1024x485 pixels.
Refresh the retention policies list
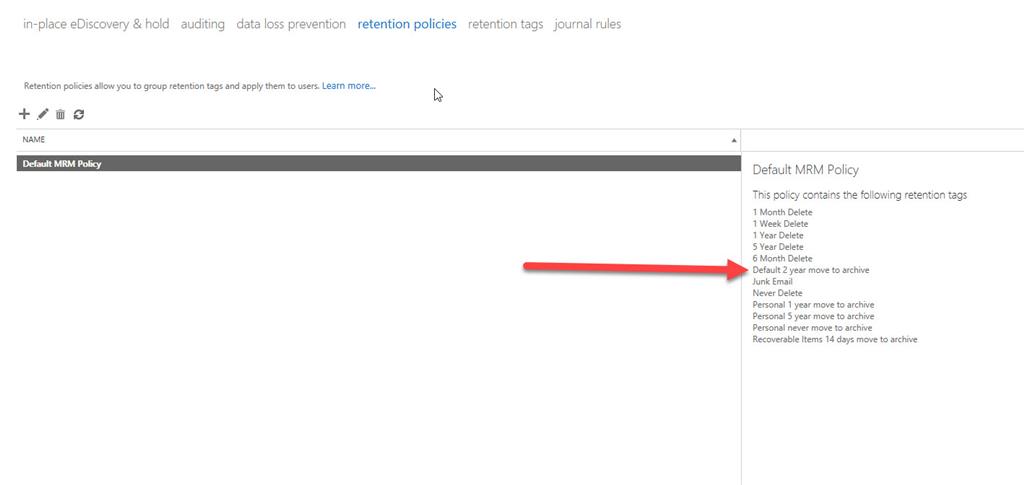pyautogui.click(x=79, y=114)
